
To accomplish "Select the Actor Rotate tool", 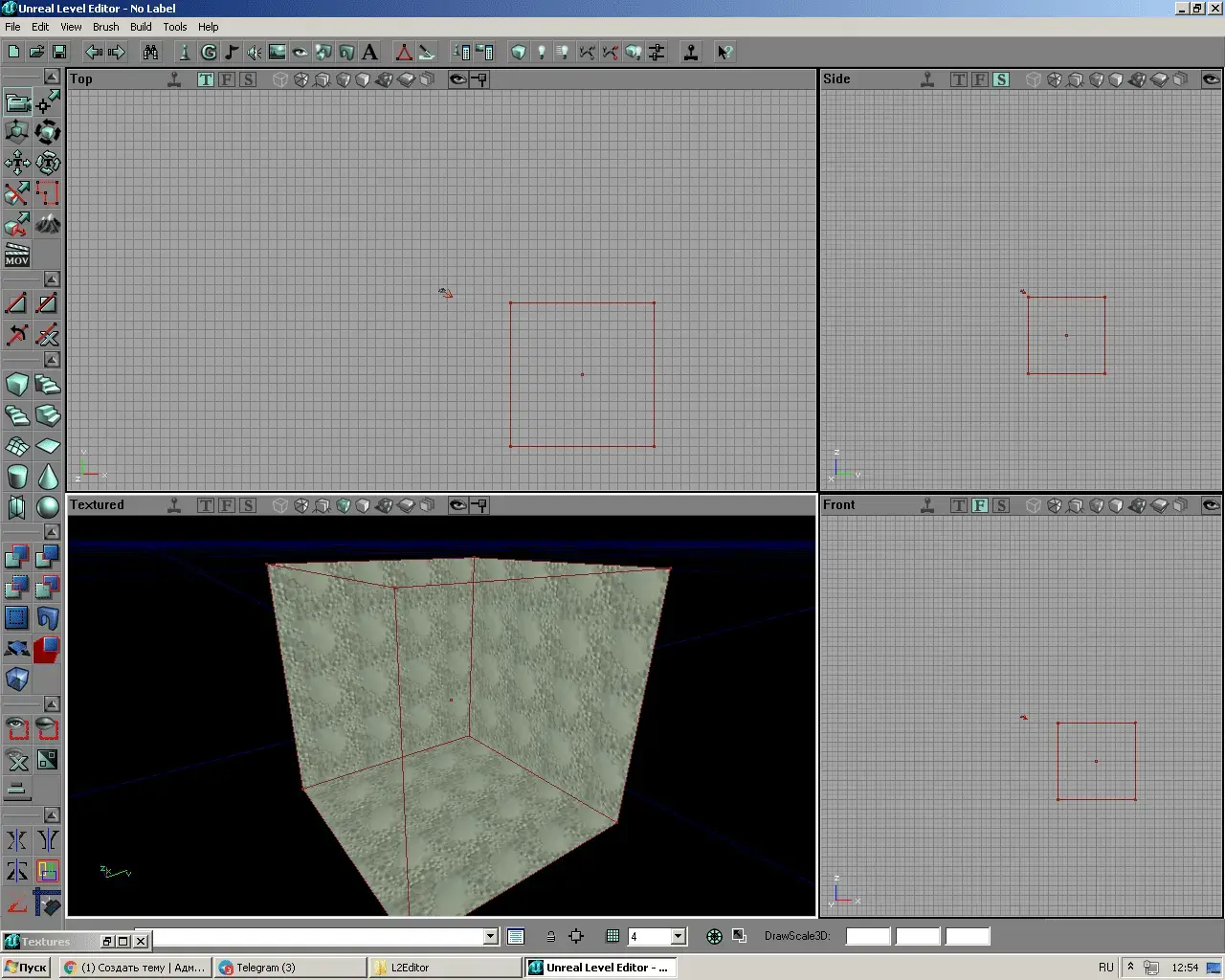I will click(48, 132).
